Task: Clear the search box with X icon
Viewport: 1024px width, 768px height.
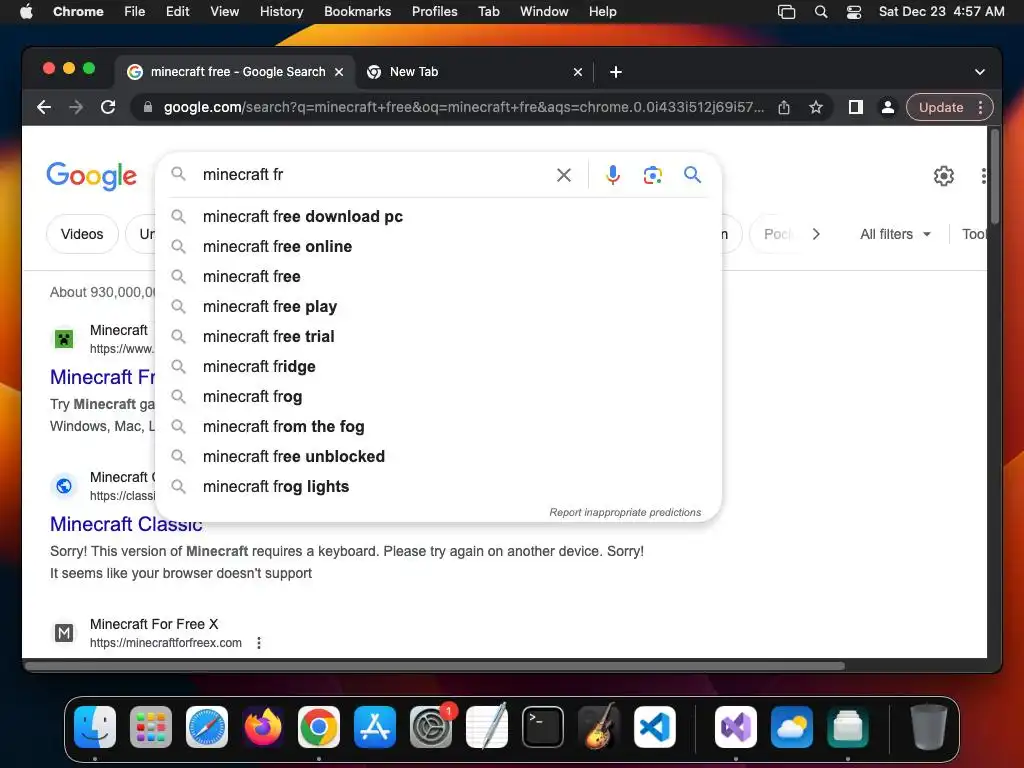Action: click(564, 175)
